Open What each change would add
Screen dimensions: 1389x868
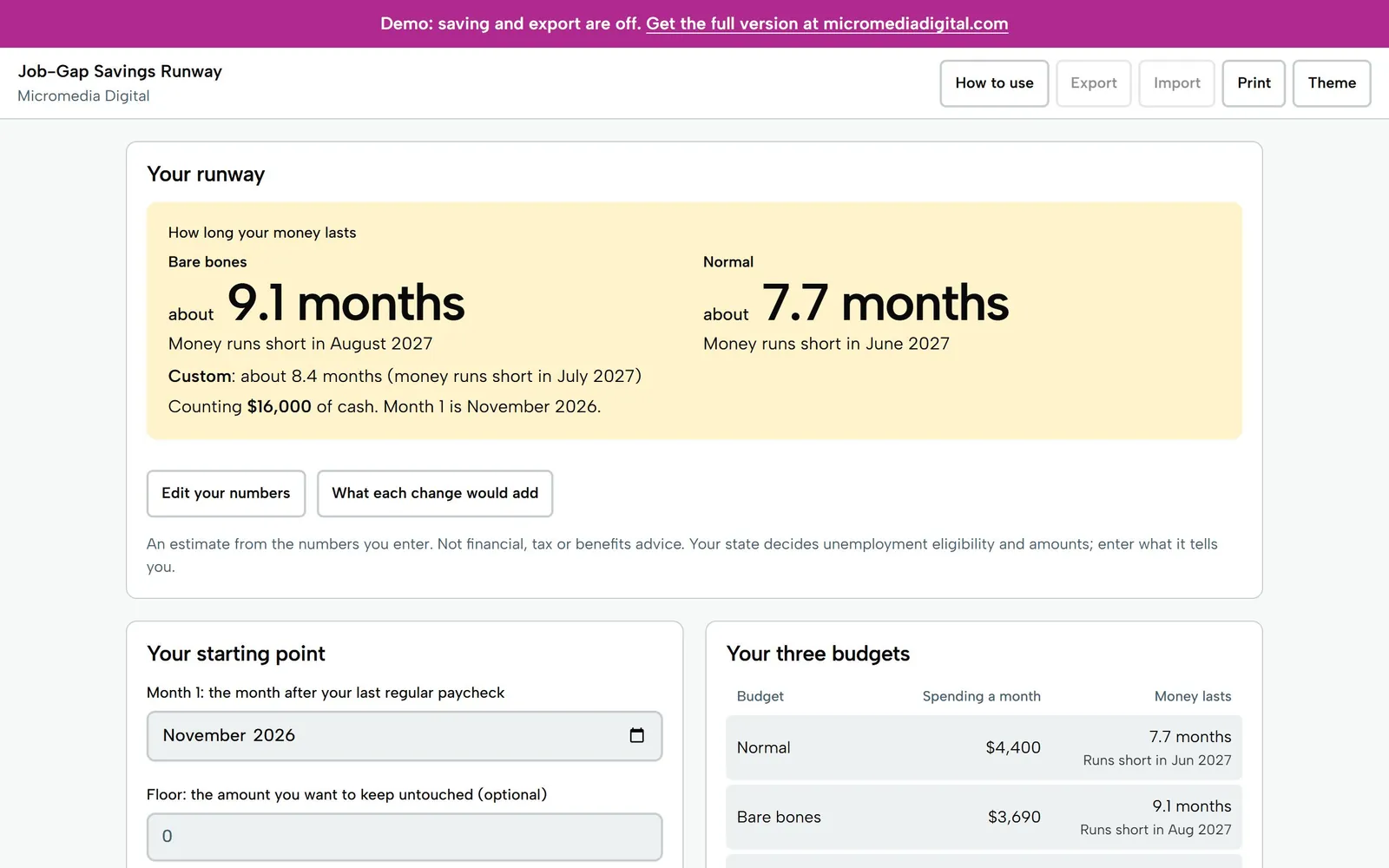click(x=435, y=493)
